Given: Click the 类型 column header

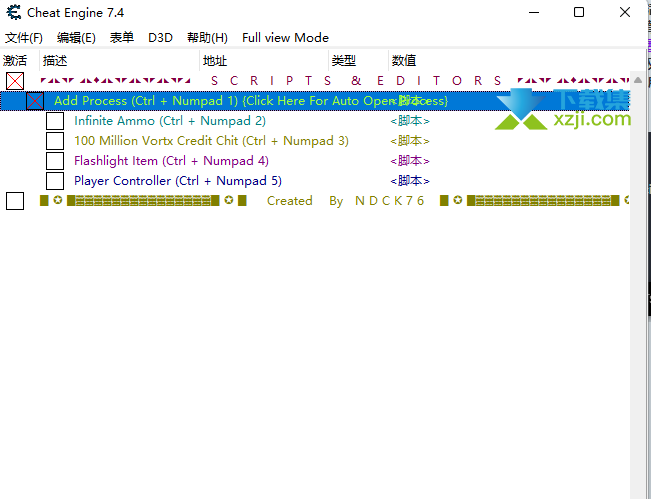Looking at the screenshot, I should coord(358,61).
